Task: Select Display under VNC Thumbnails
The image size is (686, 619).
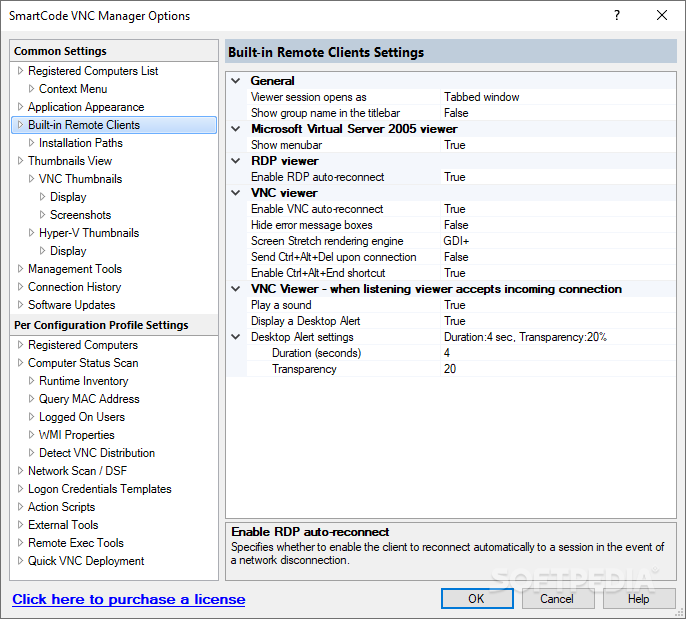Action: click(x=68, y=197)
